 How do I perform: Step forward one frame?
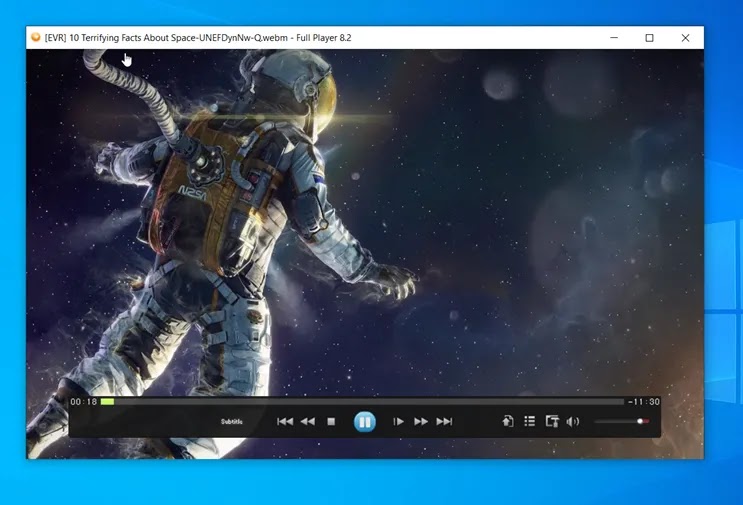pyautogui.click(x=398, y=421)
